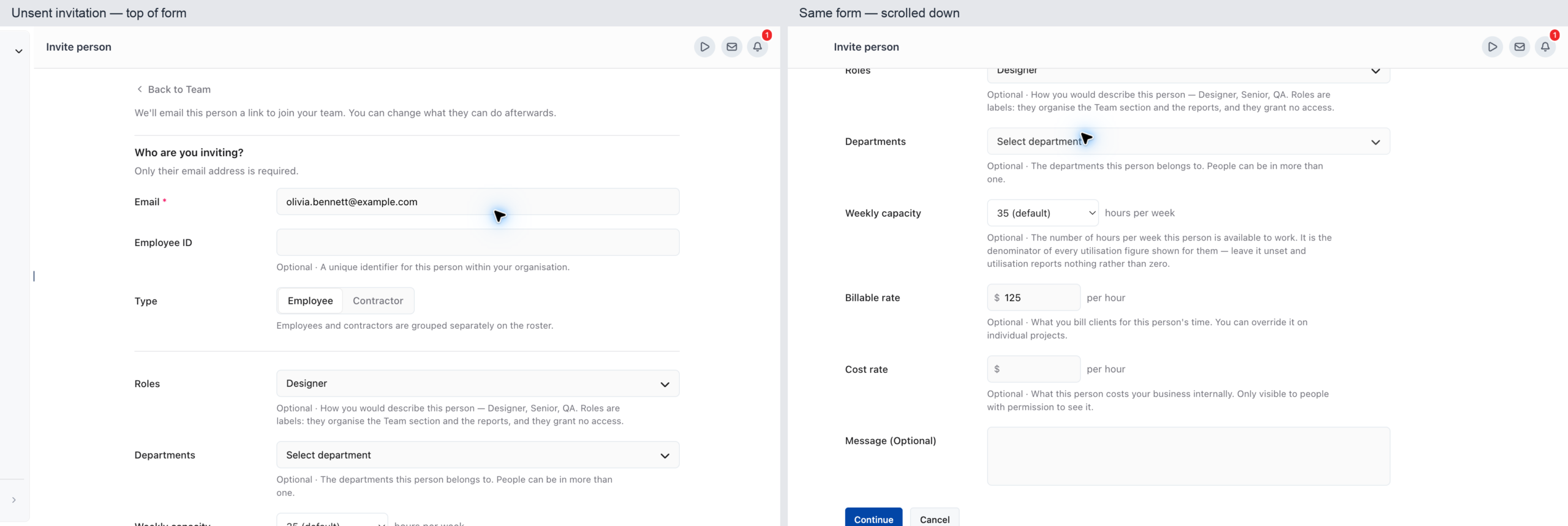Image resolution: width=1568 pixels, height=526 pixels.
Task: Click the 'Invite person' title in the scrolled-down panel
Action: [866, 47]
